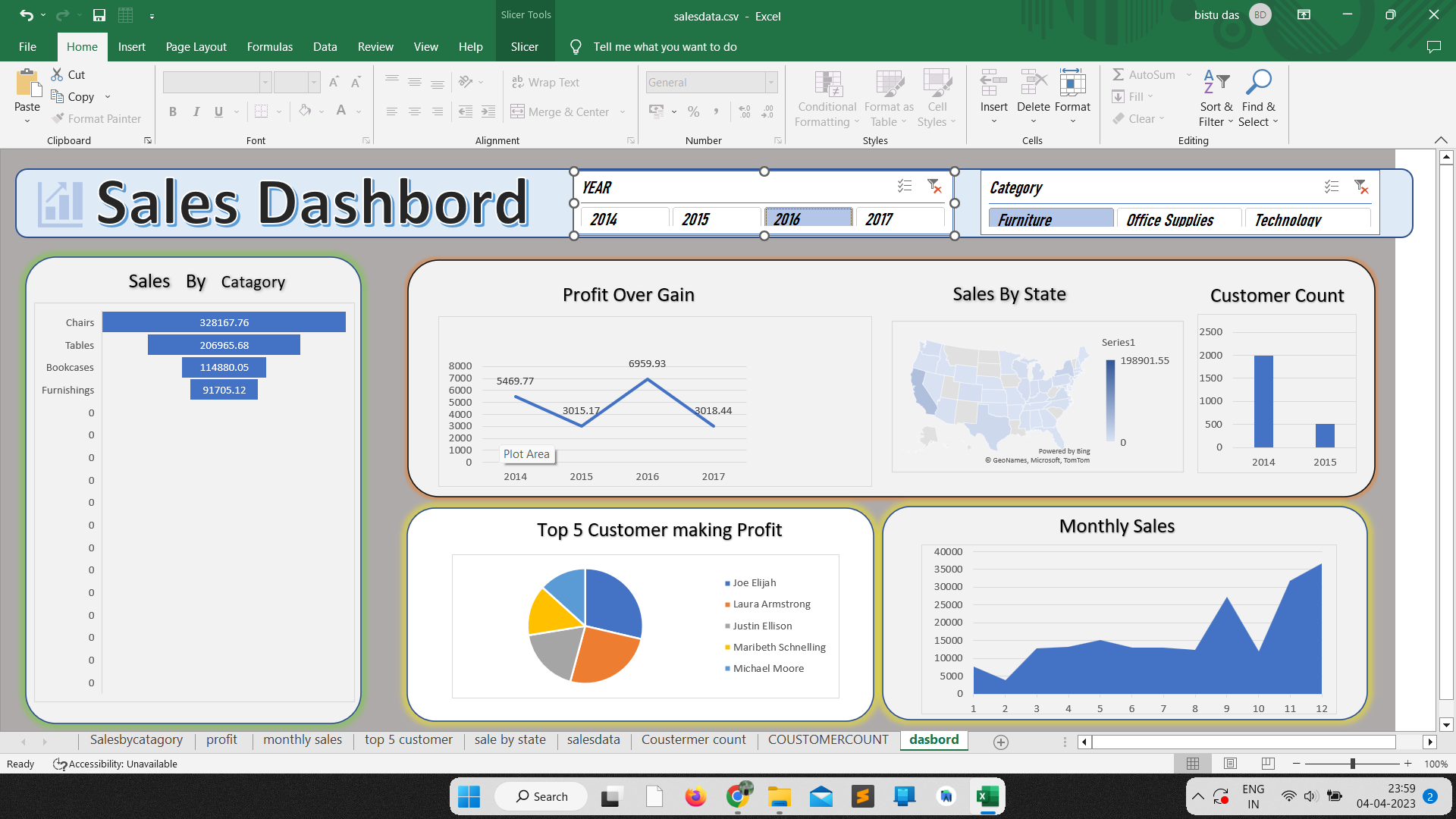Open the File menu
The width and height of the screenshot is (1456, 819).
coord(27,47)
